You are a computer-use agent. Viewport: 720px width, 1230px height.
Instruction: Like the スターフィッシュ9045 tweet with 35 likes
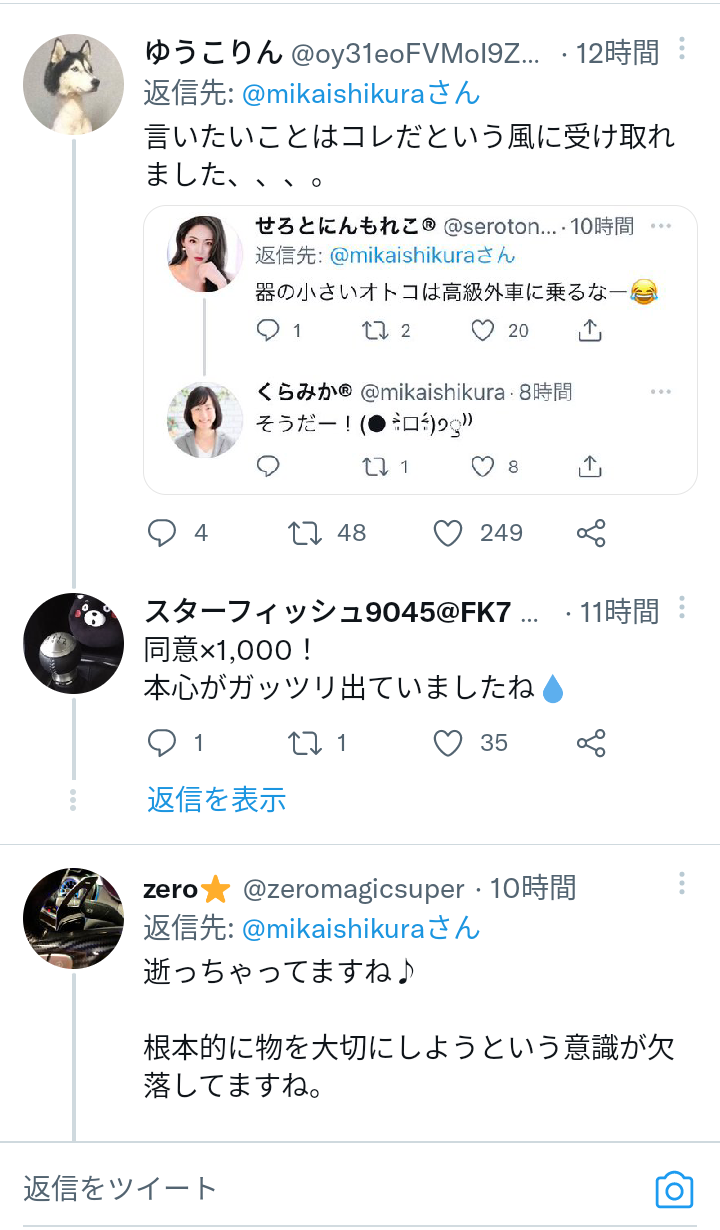tap(448, 743)
